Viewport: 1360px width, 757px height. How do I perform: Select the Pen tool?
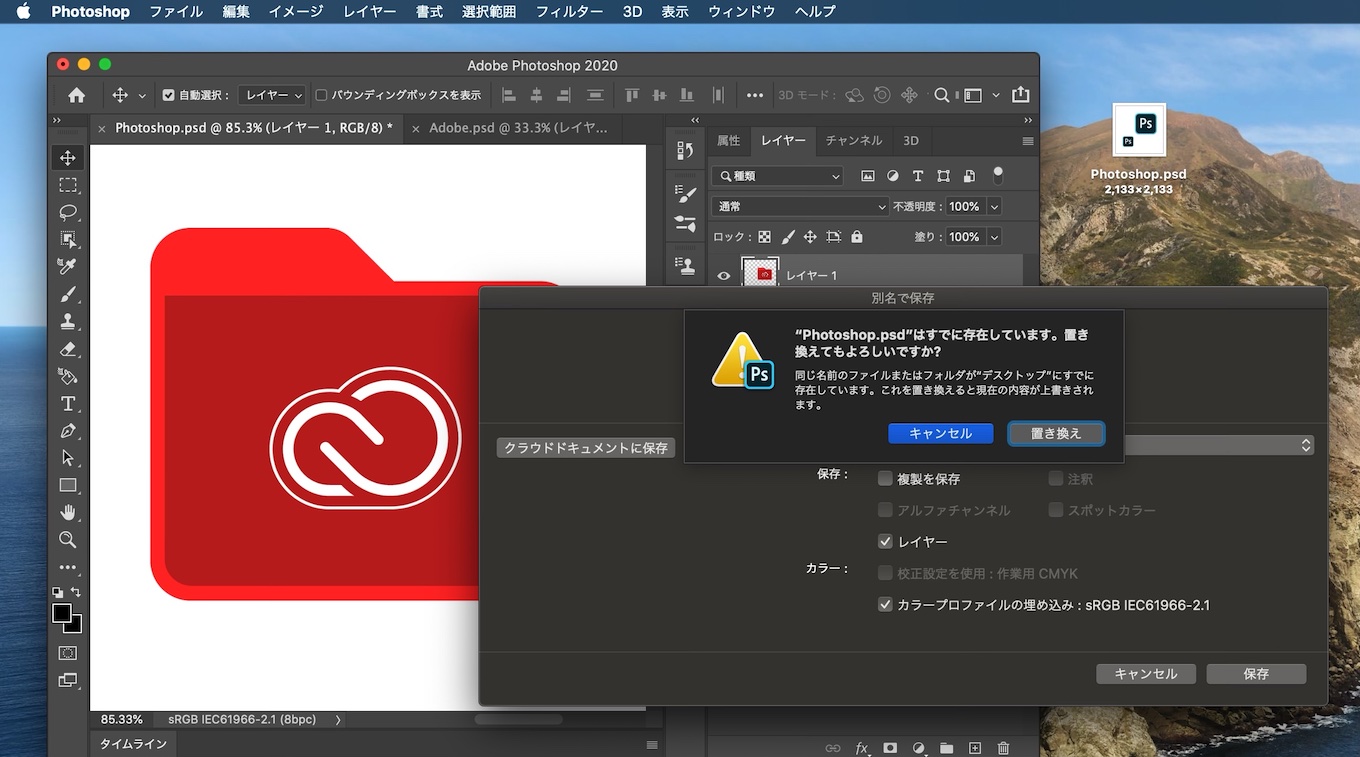[68, 431]
